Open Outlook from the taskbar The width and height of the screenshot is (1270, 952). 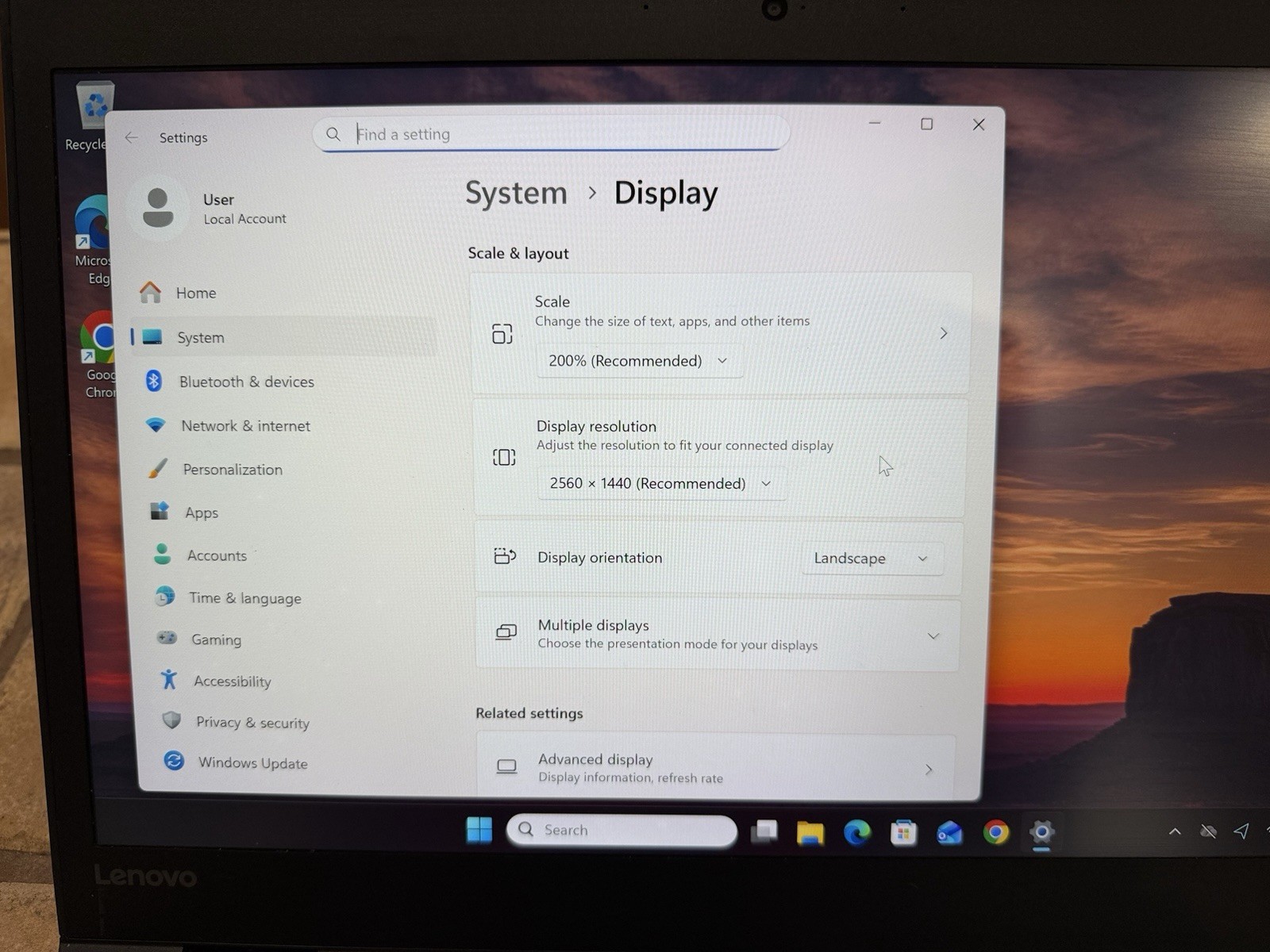949,832
